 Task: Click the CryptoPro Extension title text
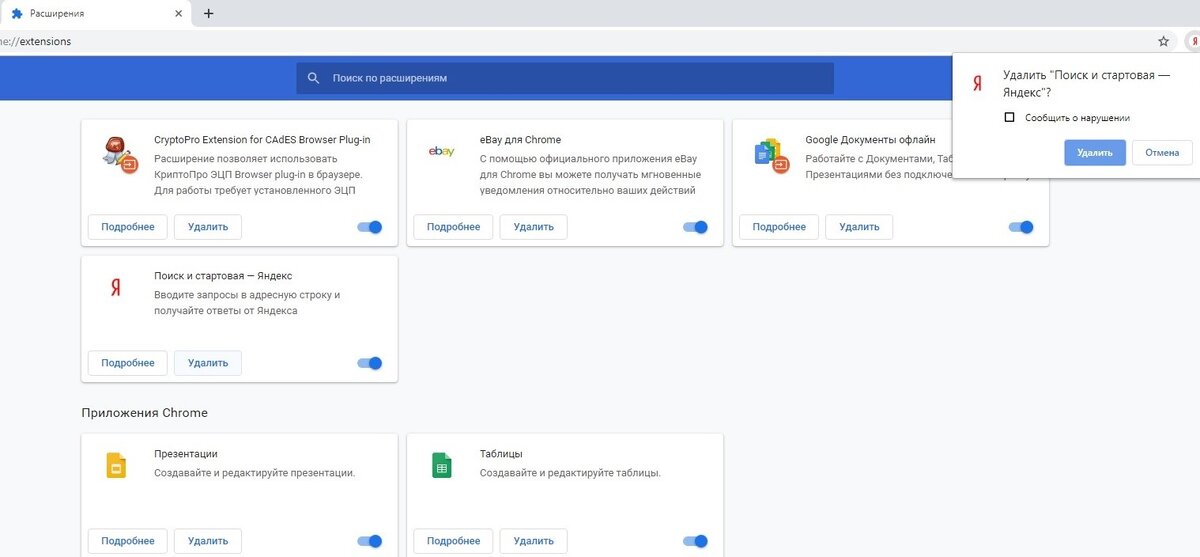coord(262,140)
